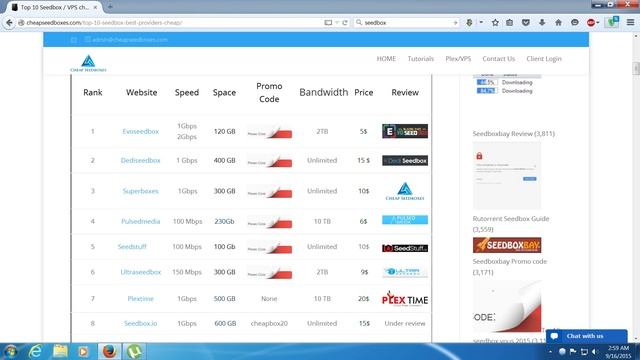Image resolution: width=640 pixels, height=360 pixels.
Task: Click the Plex Time review logo
Action: click(405, 299)
